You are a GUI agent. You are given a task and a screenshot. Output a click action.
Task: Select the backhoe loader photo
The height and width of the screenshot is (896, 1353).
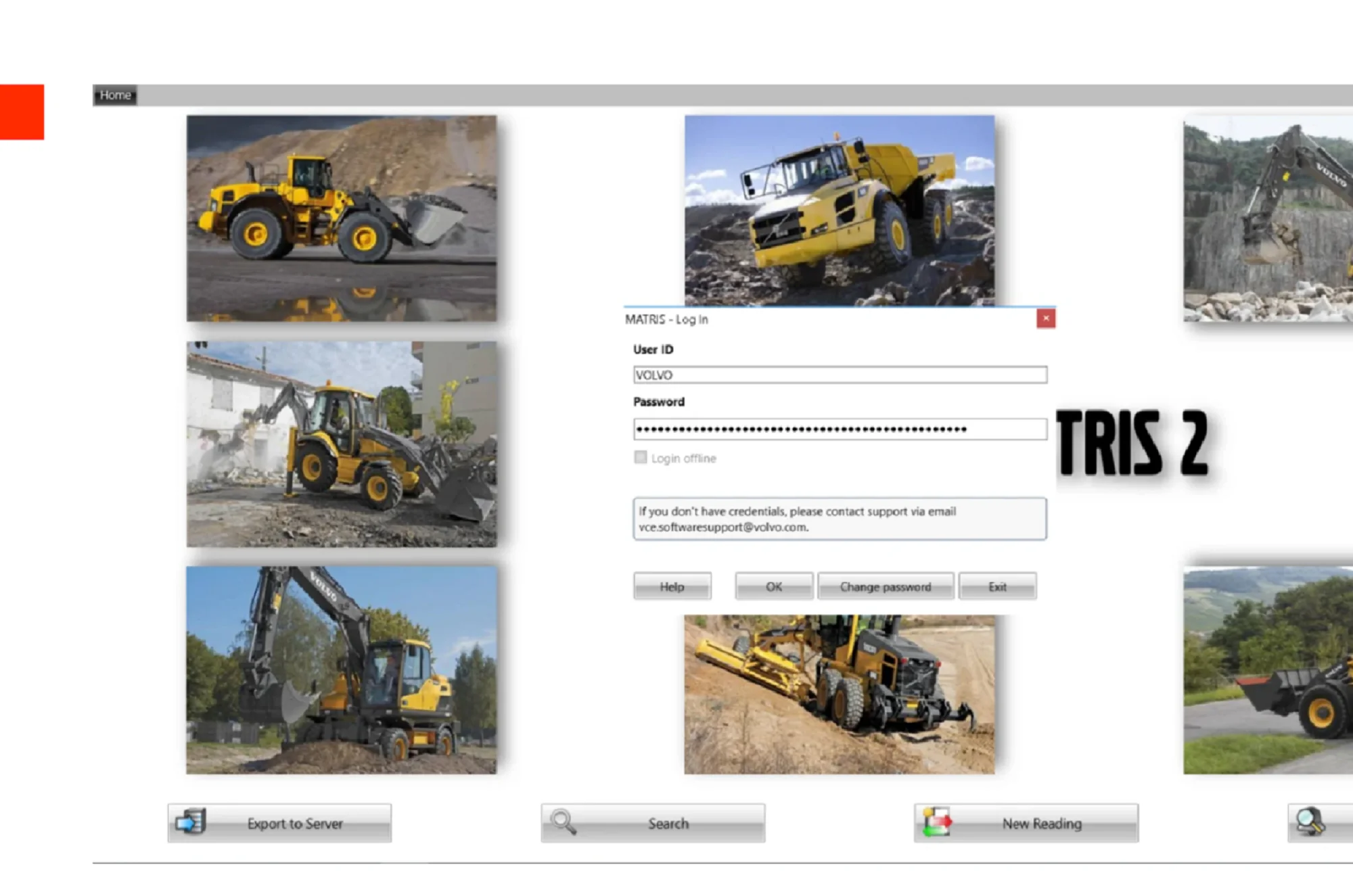[x=342, y=444]
